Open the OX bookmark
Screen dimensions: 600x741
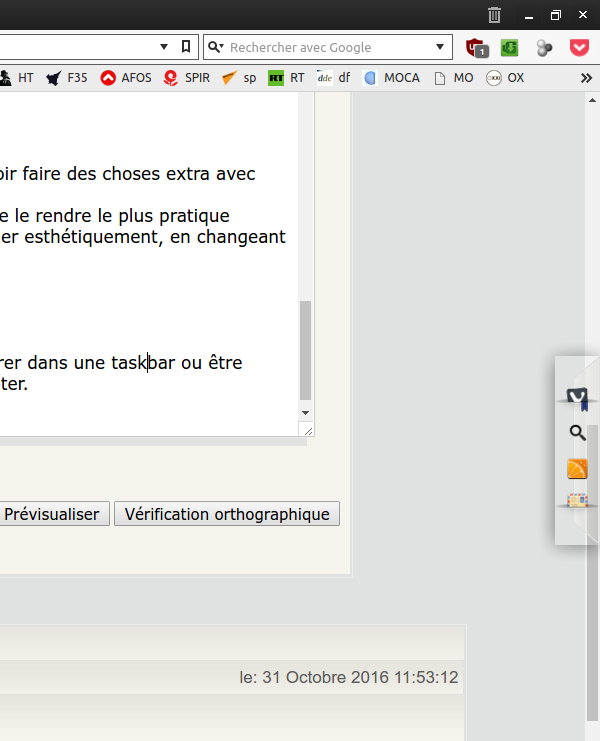[505, 78]
